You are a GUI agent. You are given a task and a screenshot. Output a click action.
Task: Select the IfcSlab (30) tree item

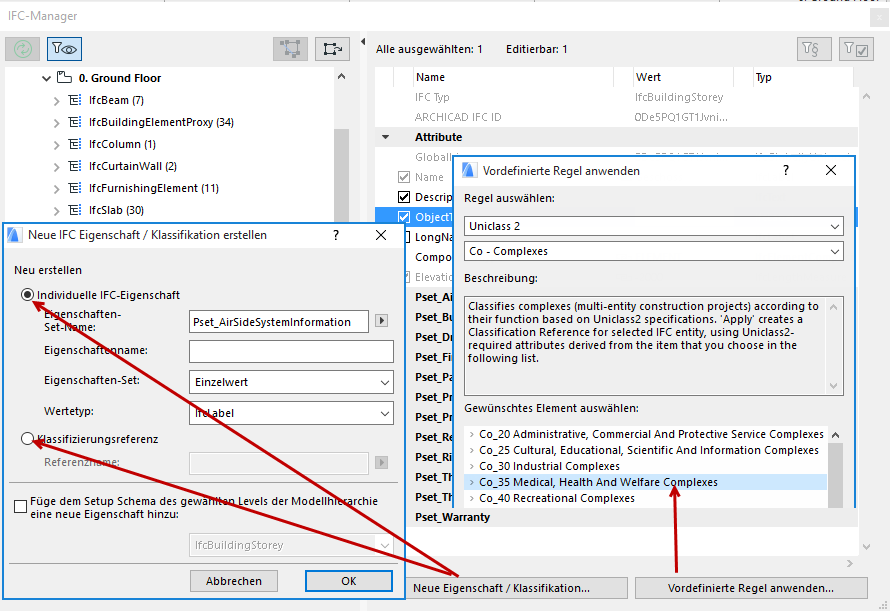coord(116,210)
